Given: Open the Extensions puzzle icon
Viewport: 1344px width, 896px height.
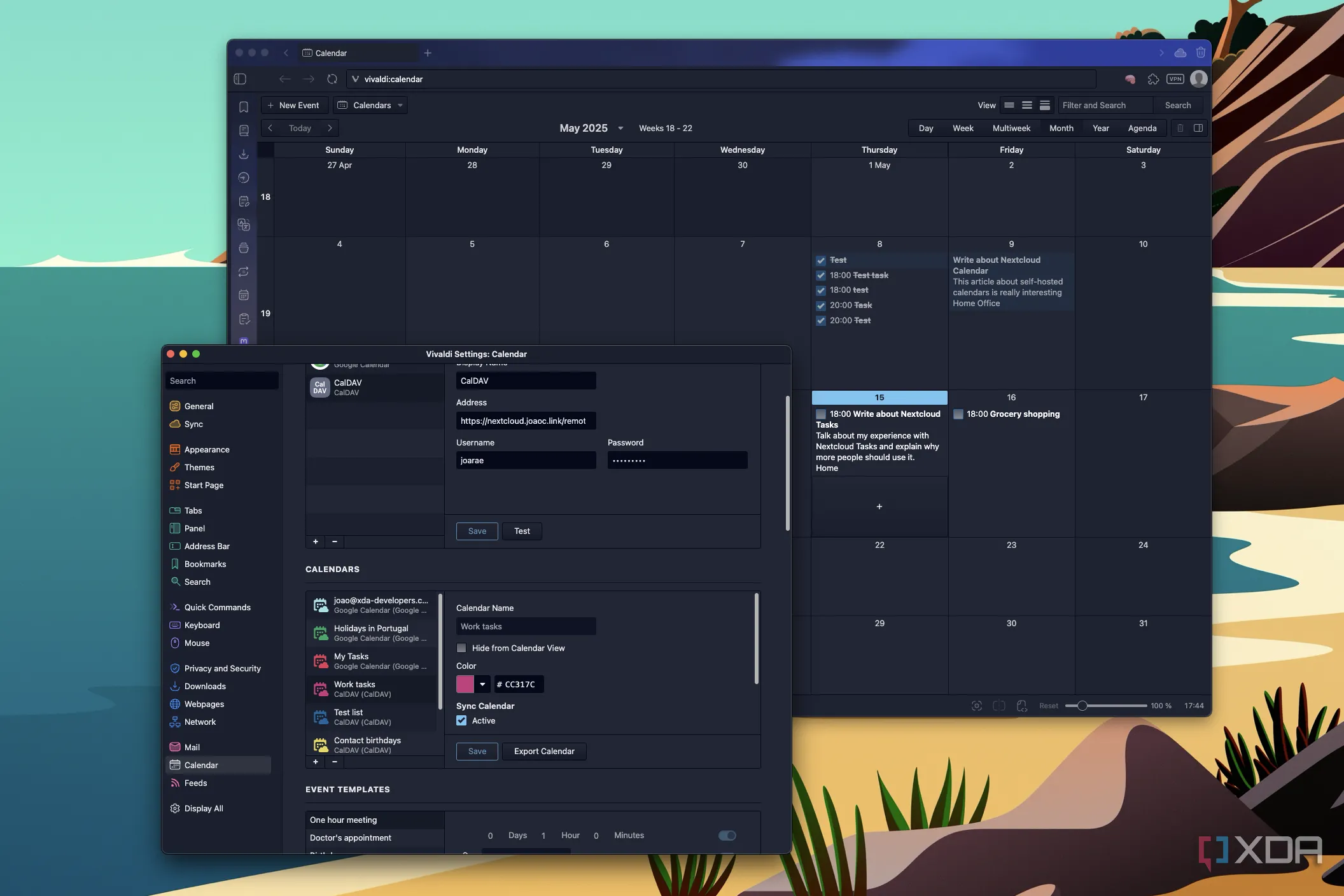Looking at the screenshot, I should tap(1153, 79).
